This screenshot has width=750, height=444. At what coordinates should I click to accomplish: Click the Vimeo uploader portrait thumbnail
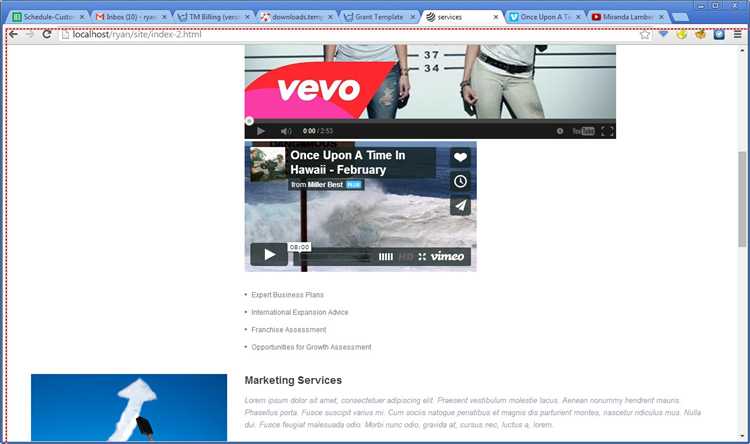pos(267,164)
